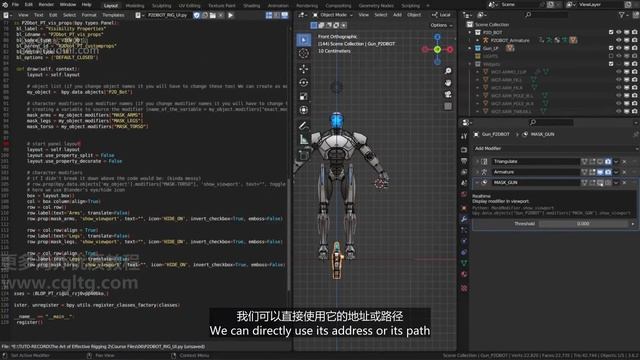Switch to the Modeling workspace tab

pos(135,6)
